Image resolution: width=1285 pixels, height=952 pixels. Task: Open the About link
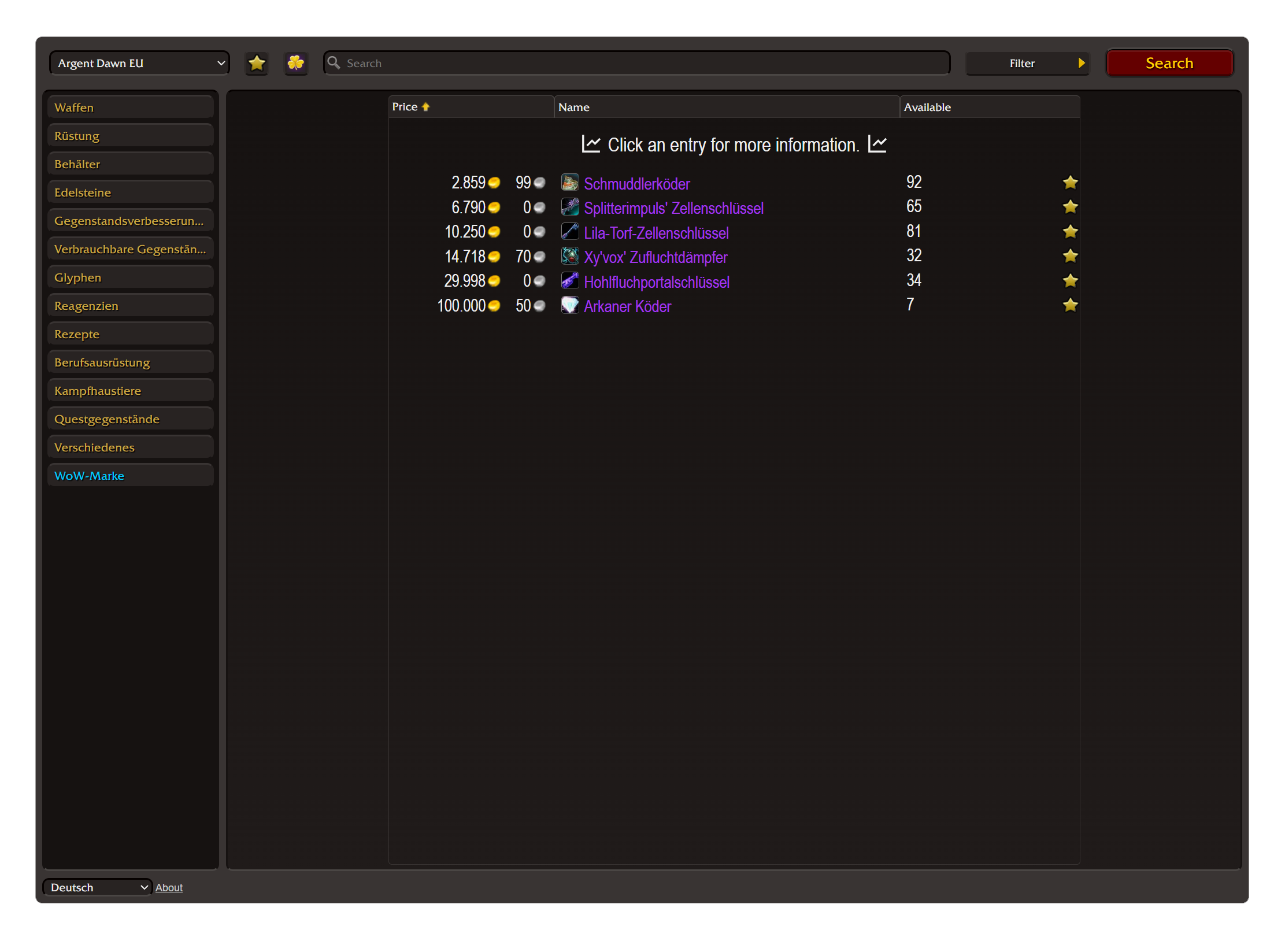[169, 887]
